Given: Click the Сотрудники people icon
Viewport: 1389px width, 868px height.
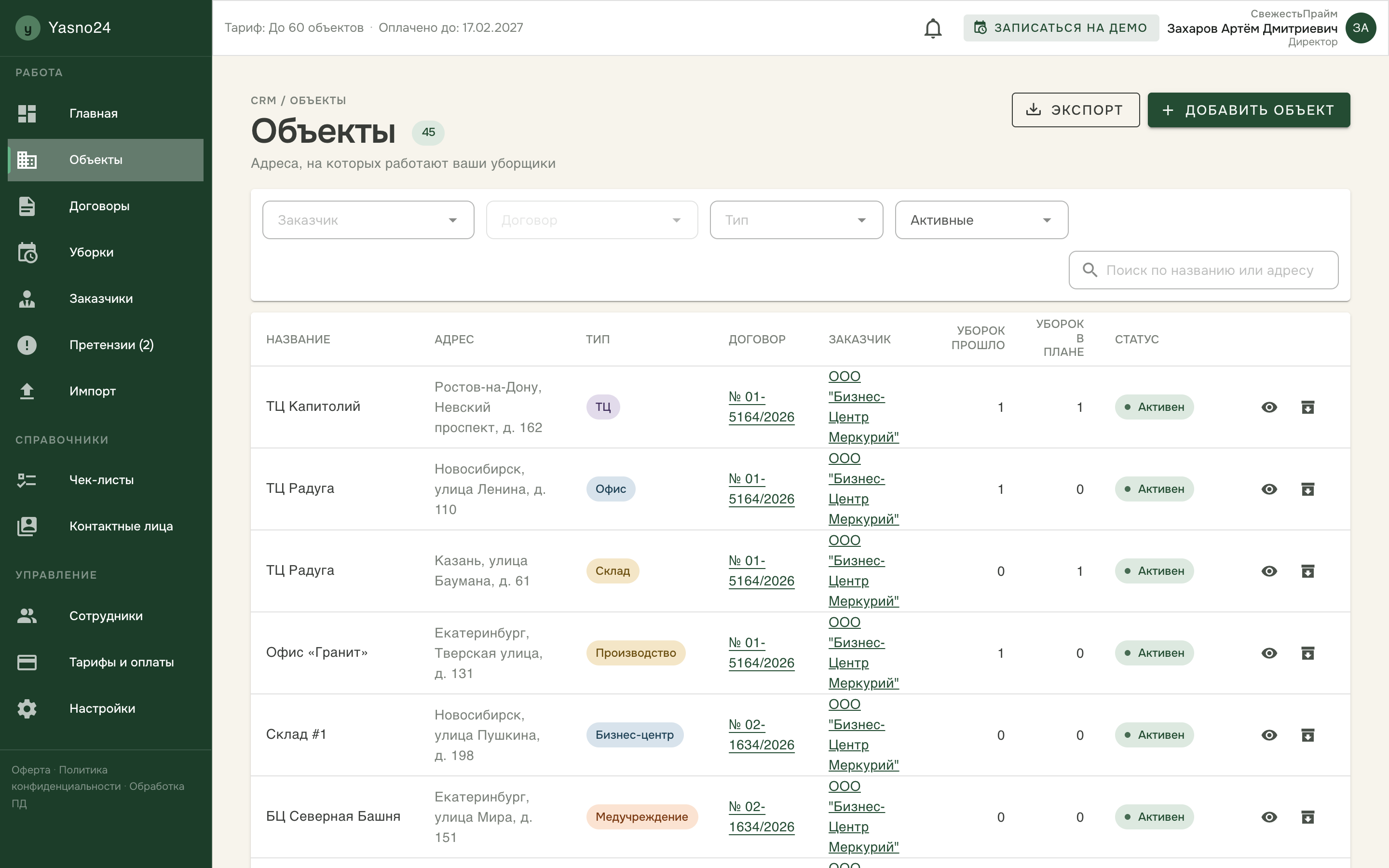Looking at the screenshot, I should pos(27,616).
